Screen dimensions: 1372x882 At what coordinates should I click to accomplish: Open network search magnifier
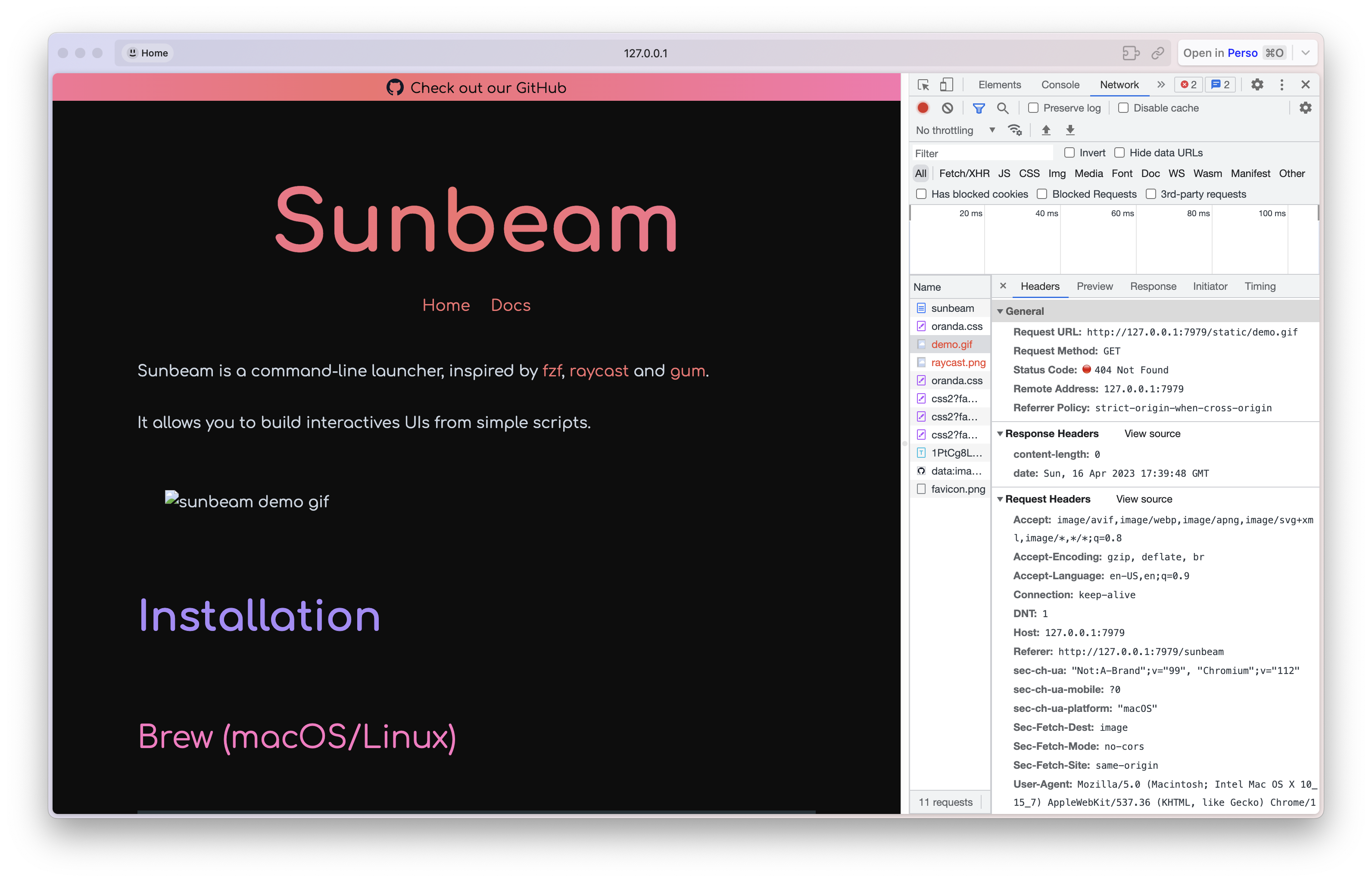click(1002, 108)
